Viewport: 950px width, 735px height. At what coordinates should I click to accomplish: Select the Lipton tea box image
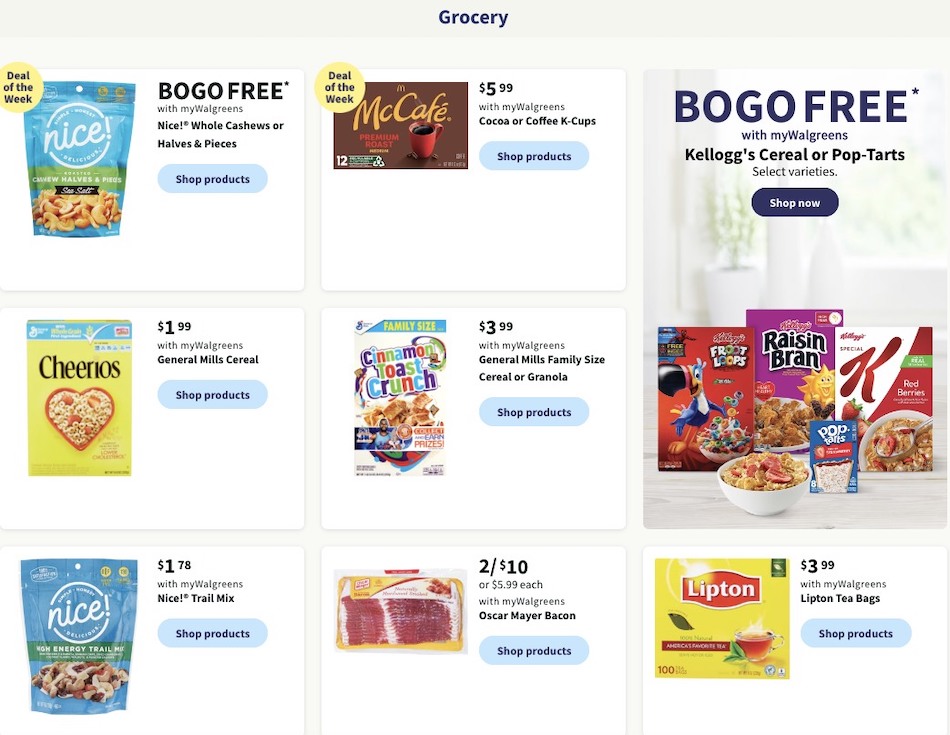tap(722, 619)
